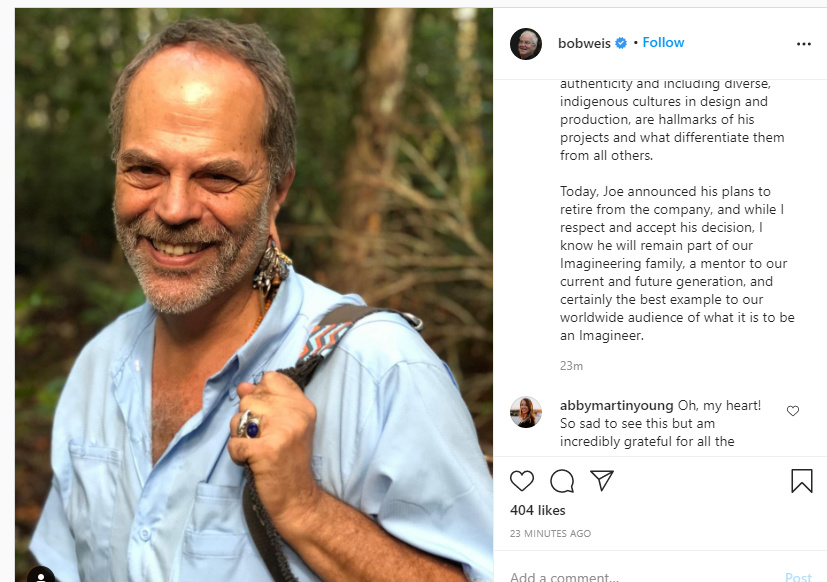Screen dimensions: 827x582
Task: Show tagged people icon on the photo
Action: point(41,576)
